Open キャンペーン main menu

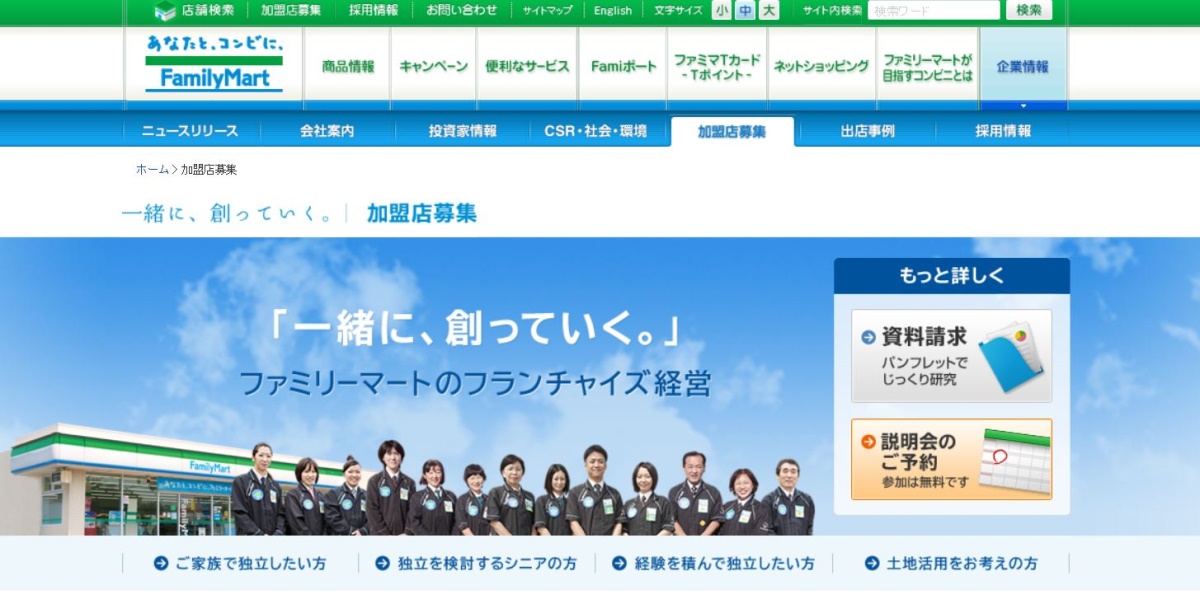click(433, 67)
